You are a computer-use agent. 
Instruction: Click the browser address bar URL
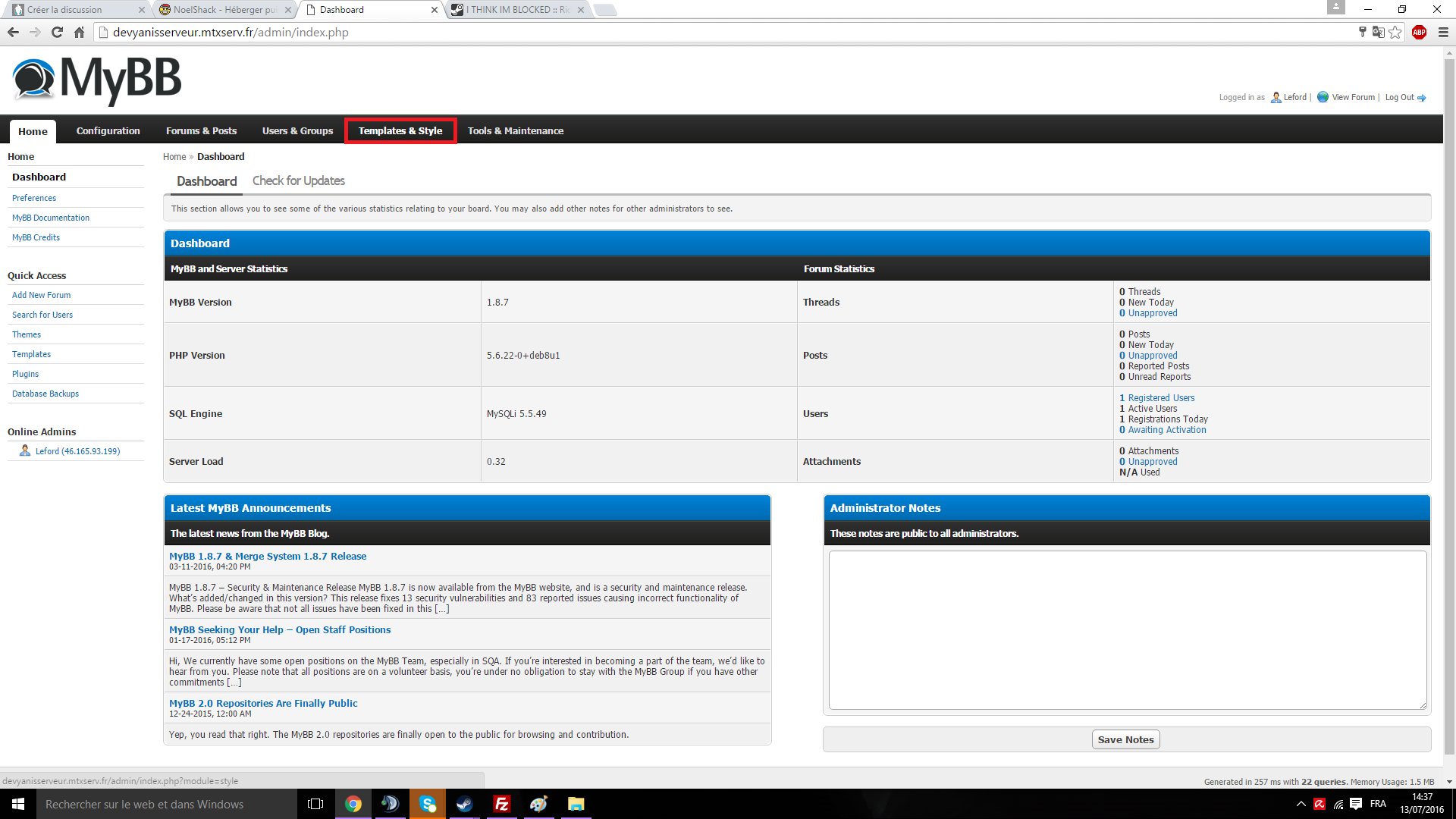pyautogui.click(x=231, y=33)
